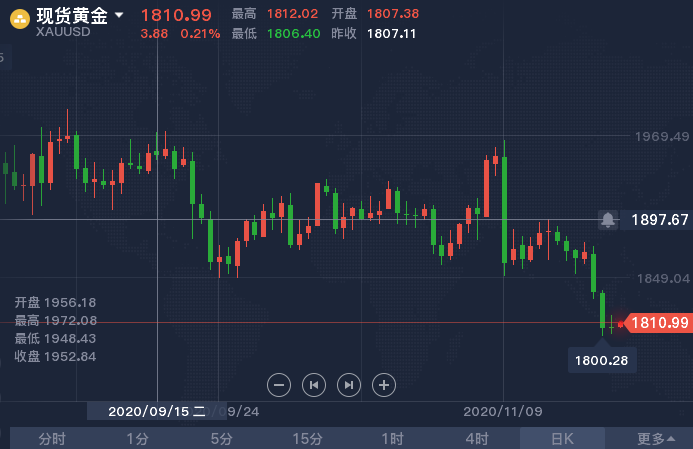Click the 1897.67 alert price label
693x449 pixels.
[660, 220]
